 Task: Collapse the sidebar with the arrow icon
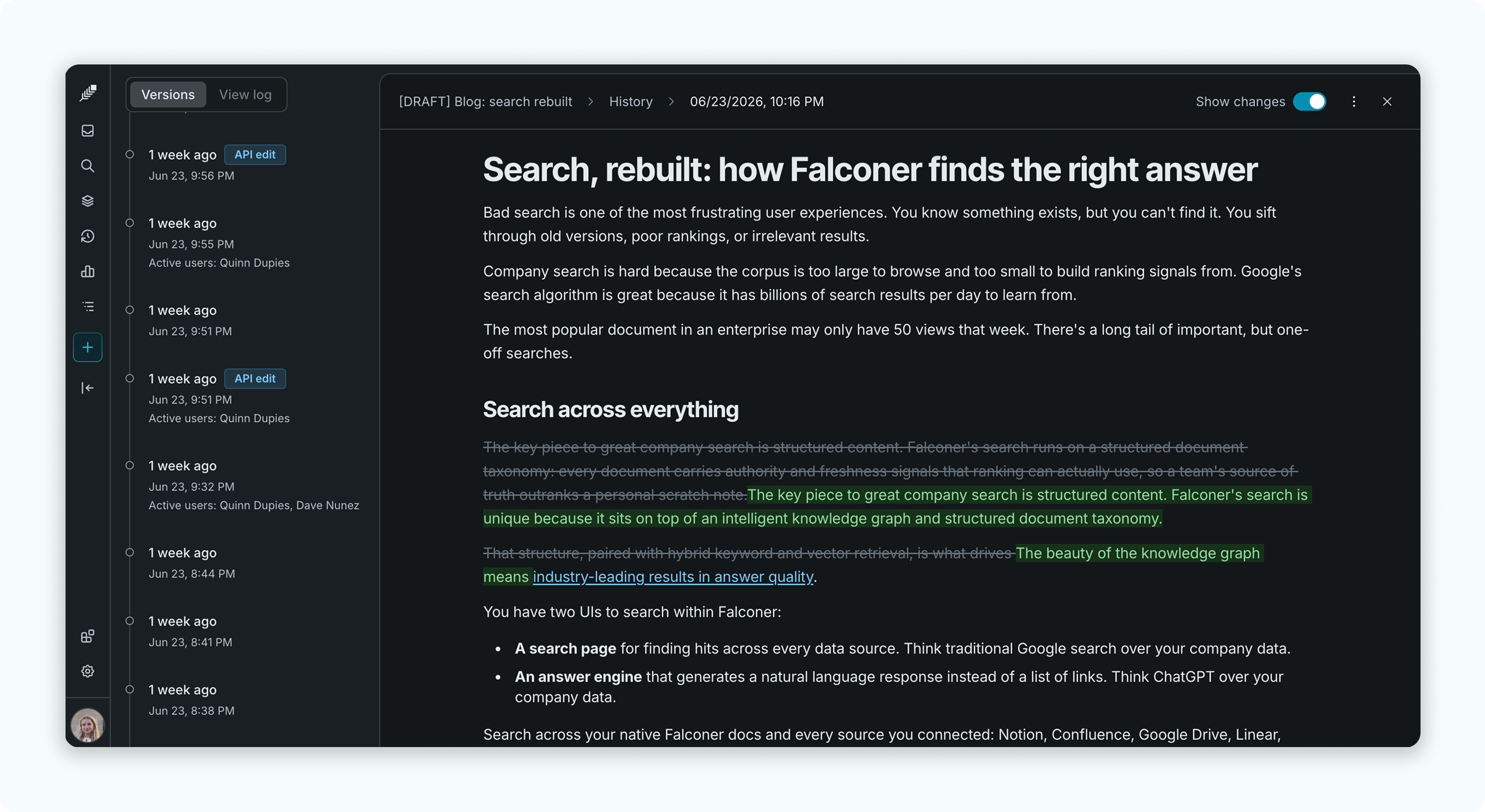click(88, 388)
